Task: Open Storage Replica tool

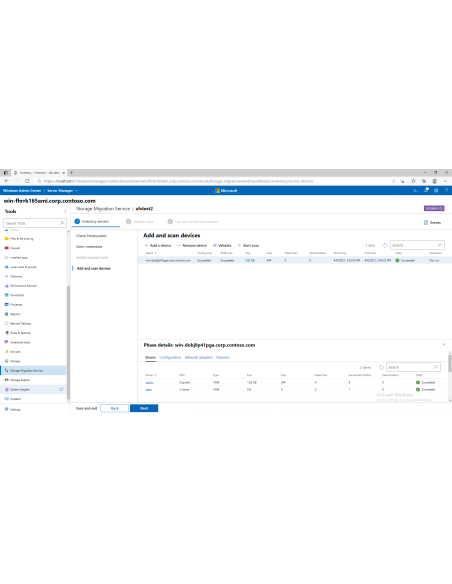Action: [20, 380]
